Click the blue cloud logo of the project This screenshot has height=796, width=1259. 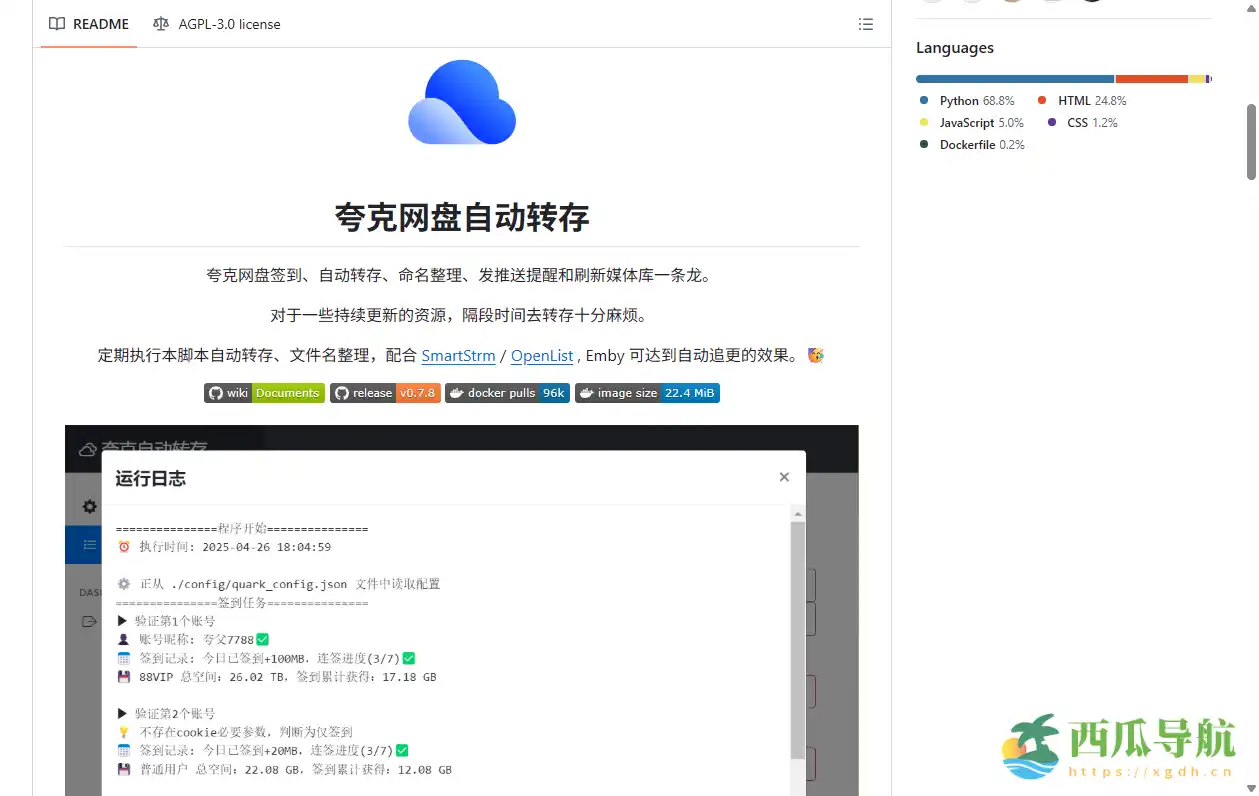(461, 102)
